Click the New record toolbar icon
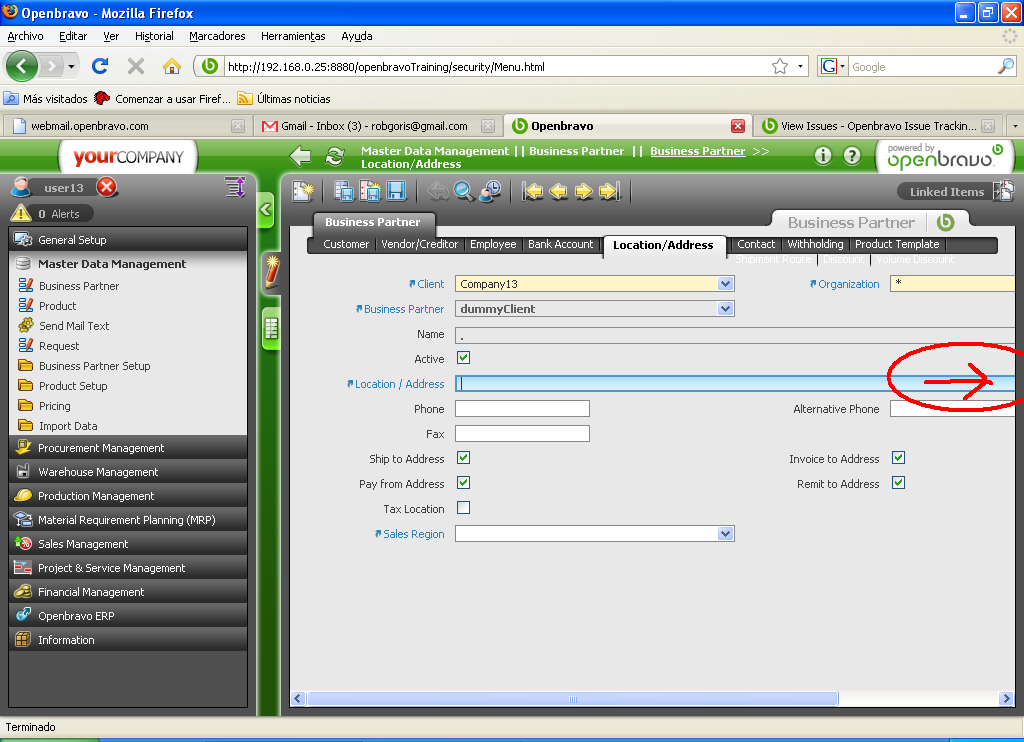The height and width of the screenshot is (742, 1024). point(303,191)
